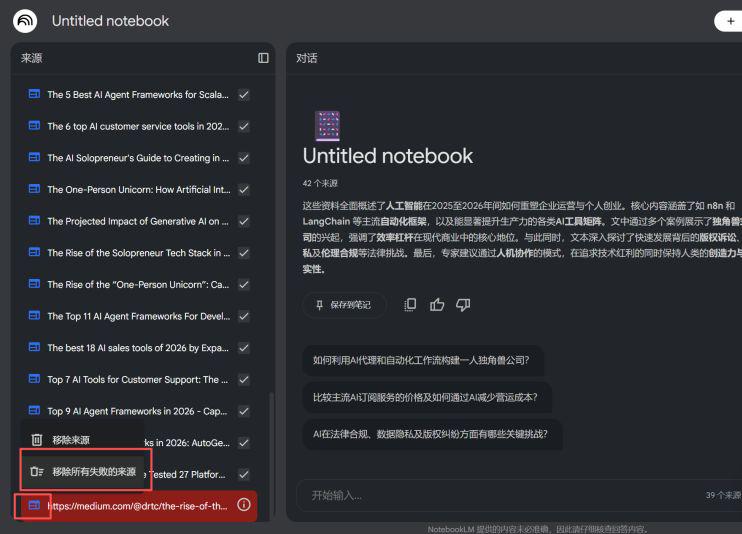Screen dimensions: 742x534
Task: Click the large Untitled notebook heading in chat
Action: pyautogui.click(x=388, y=156)
